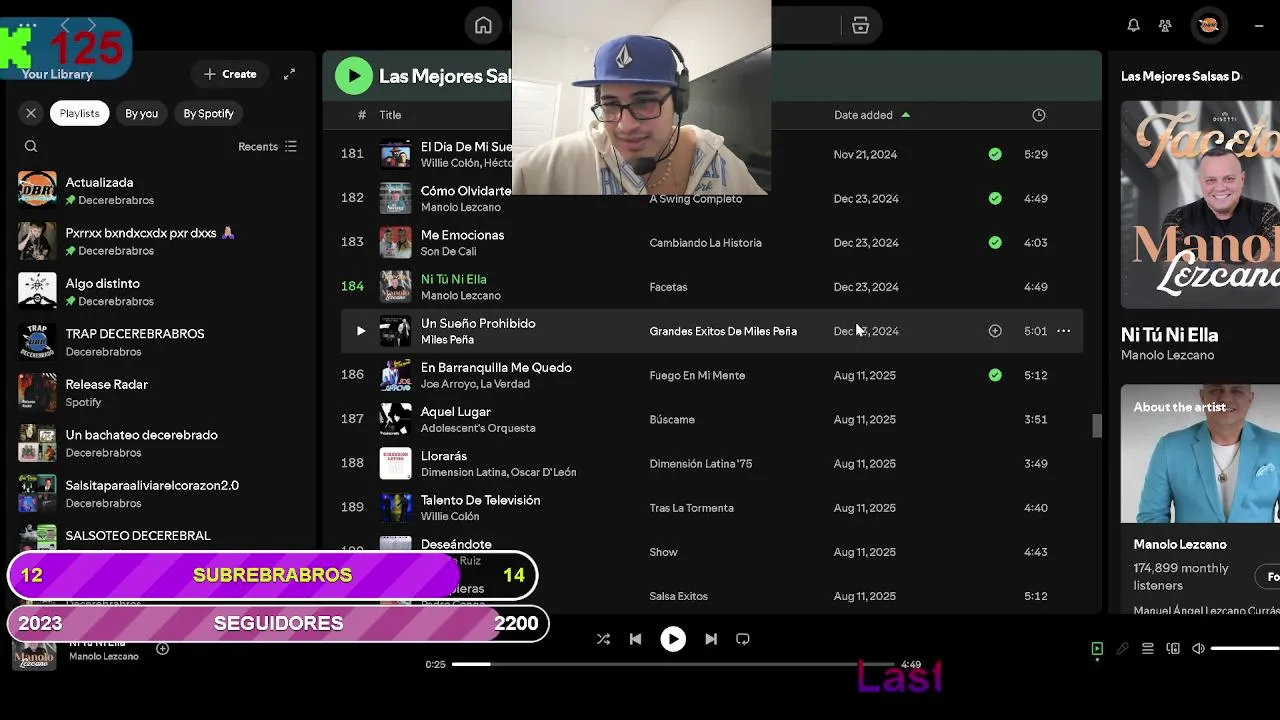Toggle repeat mode

coord(743,639)
